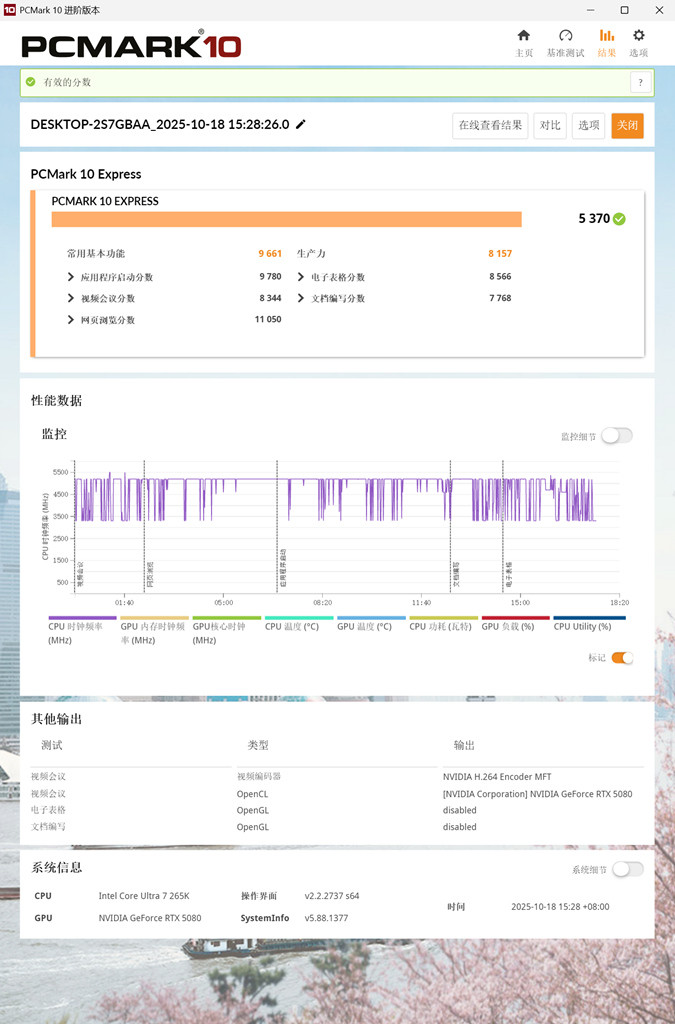Screen dimensions: 675x1024
Task: Open Options (选项) gear icon
Action: click(x=638, y=37)
